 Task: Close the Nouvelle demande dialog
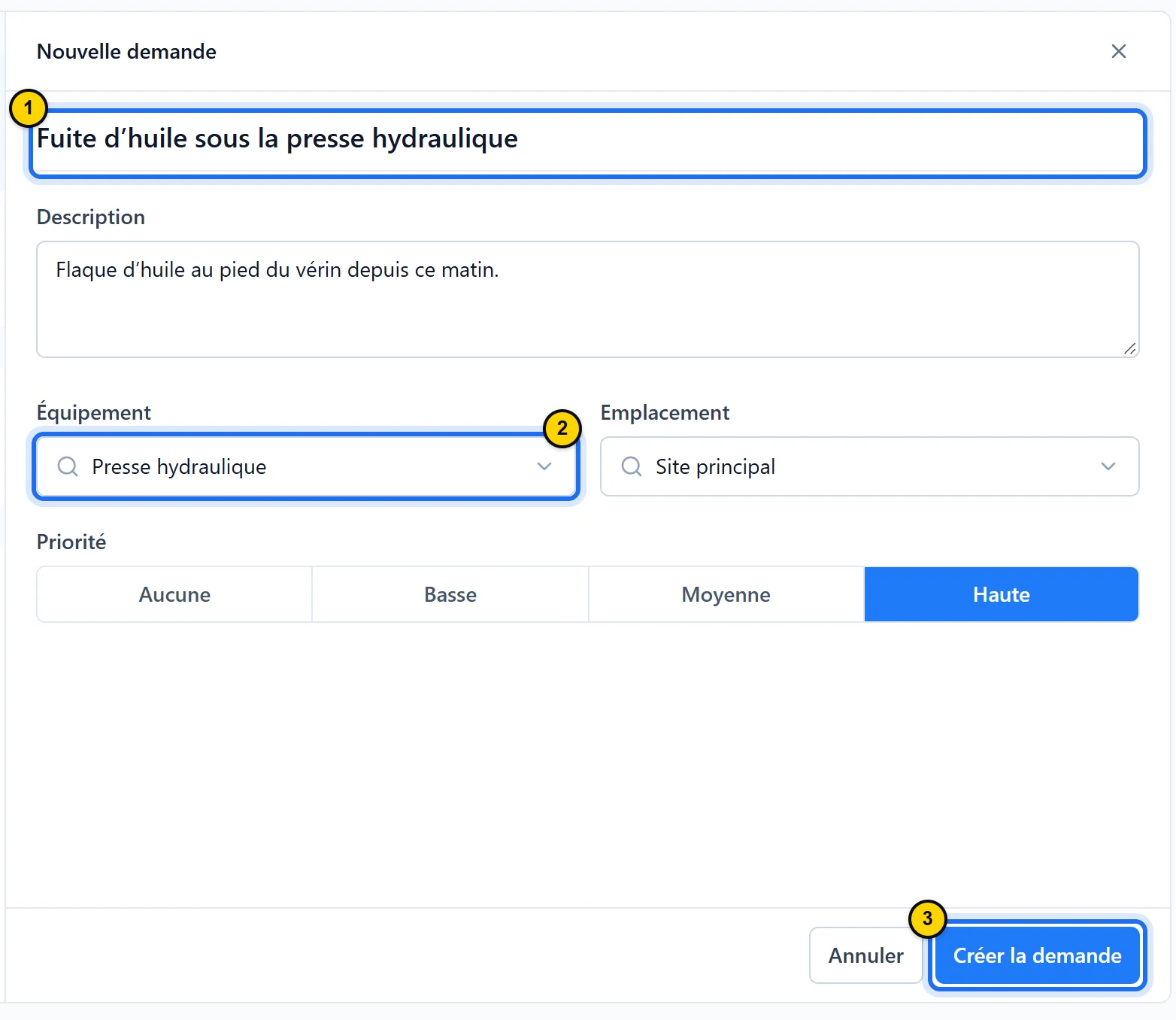point(1118,51)
